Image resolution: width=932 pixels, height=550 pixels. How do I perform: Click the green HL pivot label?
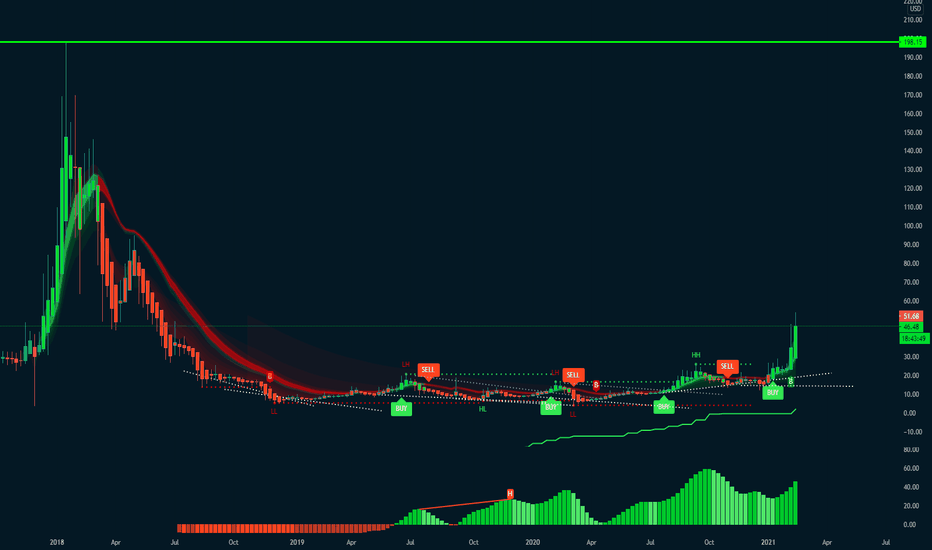click(x=483, y=409)
